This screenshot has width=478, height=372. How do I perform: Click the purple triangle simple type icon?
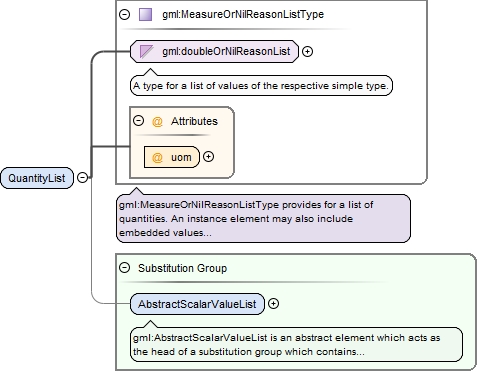[x=146, y=51]
